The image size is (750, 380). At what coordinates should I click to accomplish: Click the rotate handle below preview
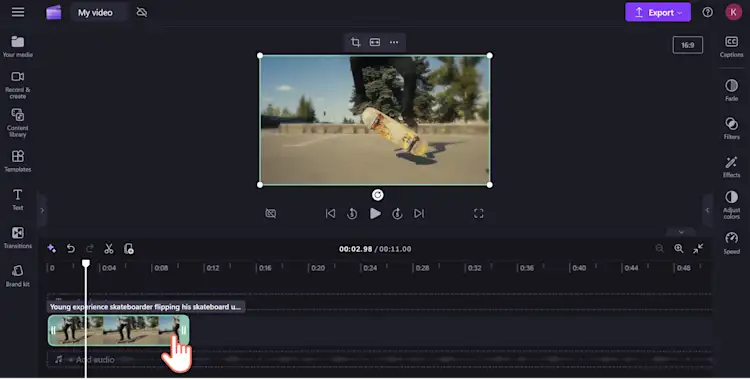click(x=377, y=195)
